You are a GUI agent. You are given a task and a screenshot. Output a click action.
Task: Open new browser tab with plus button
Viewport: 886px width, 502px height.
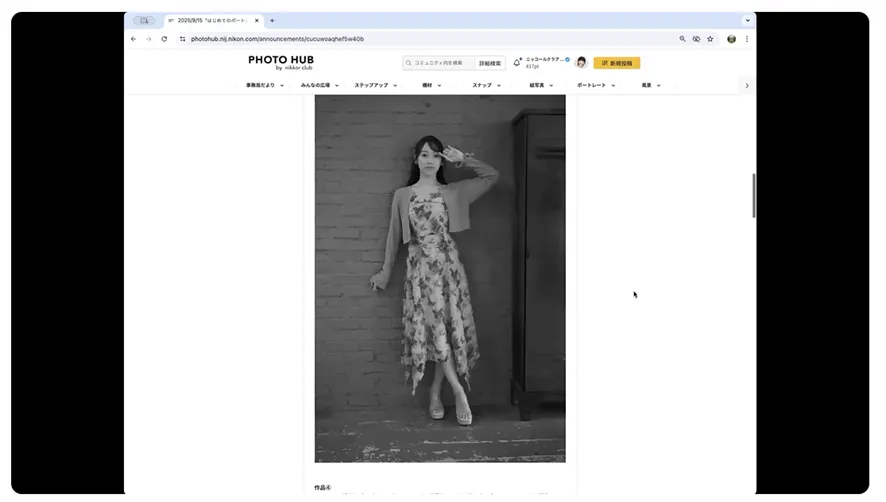pyautogui.click(x=272, y=20)
